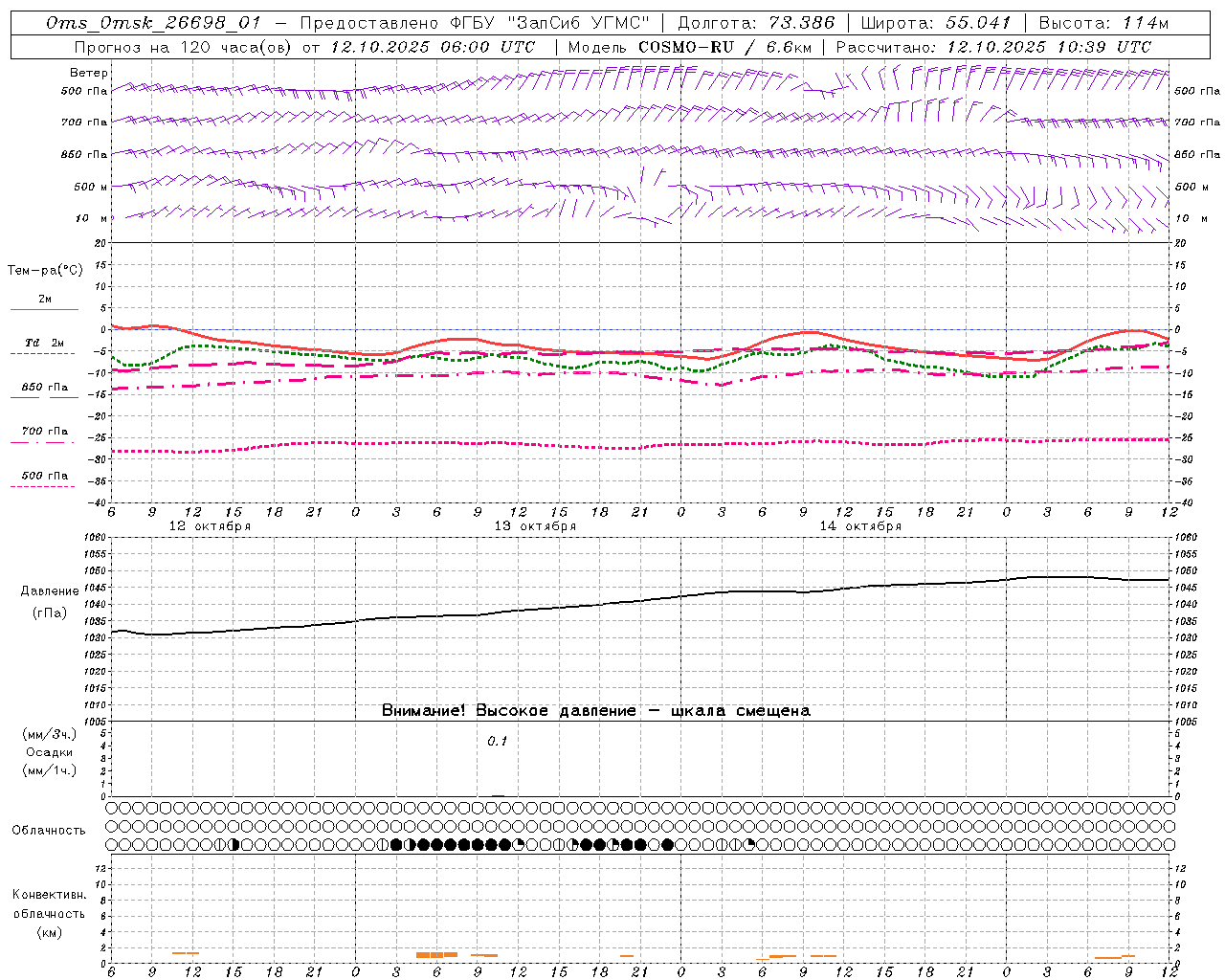Screen dimensions: 1225x980
Task: Select the 850 гПа temperature legend label
Action: pyautogui.click(x=45, y=388)
